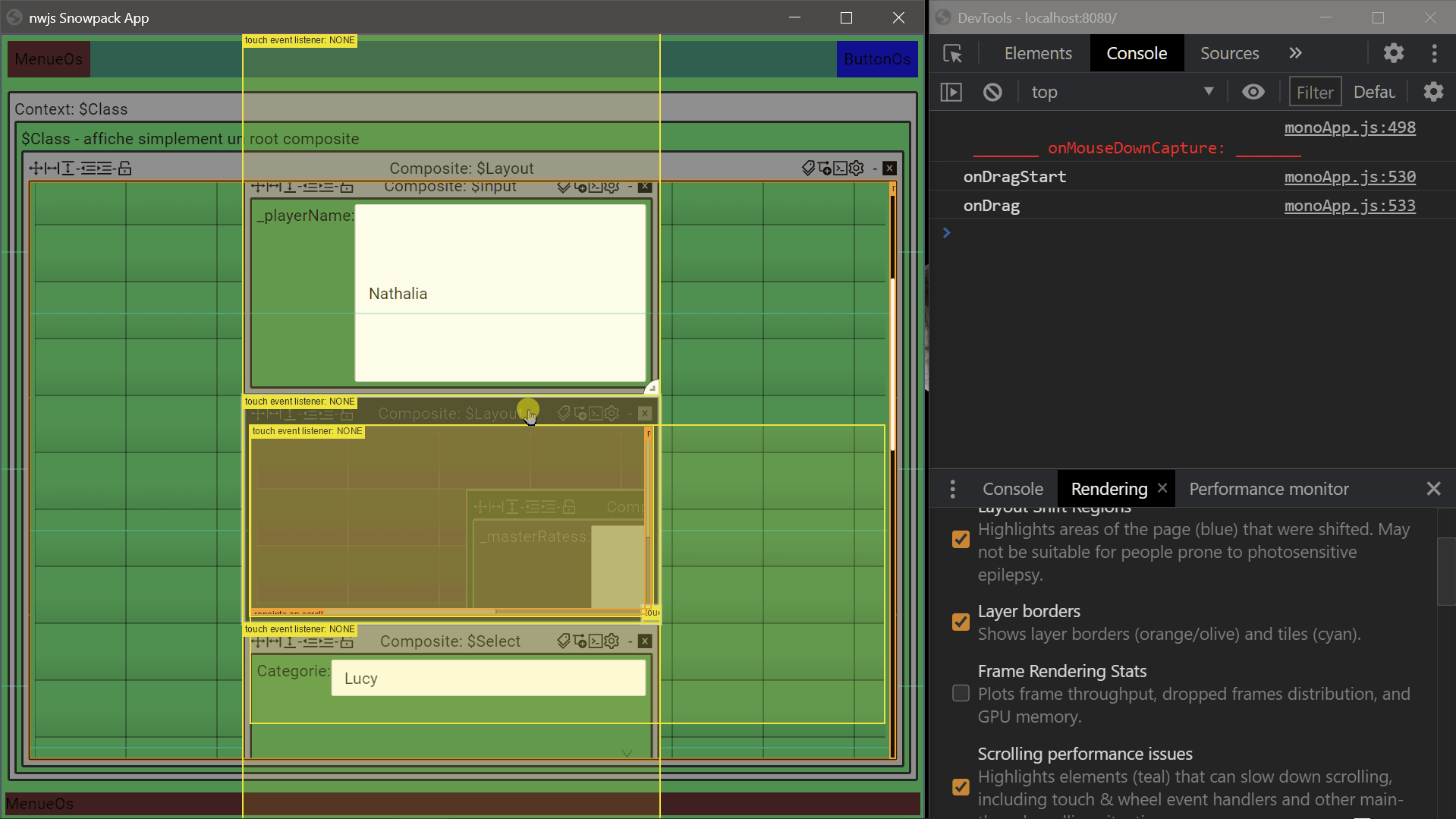
Task: Open gear settings in $Select header
Action: point(612,641)
